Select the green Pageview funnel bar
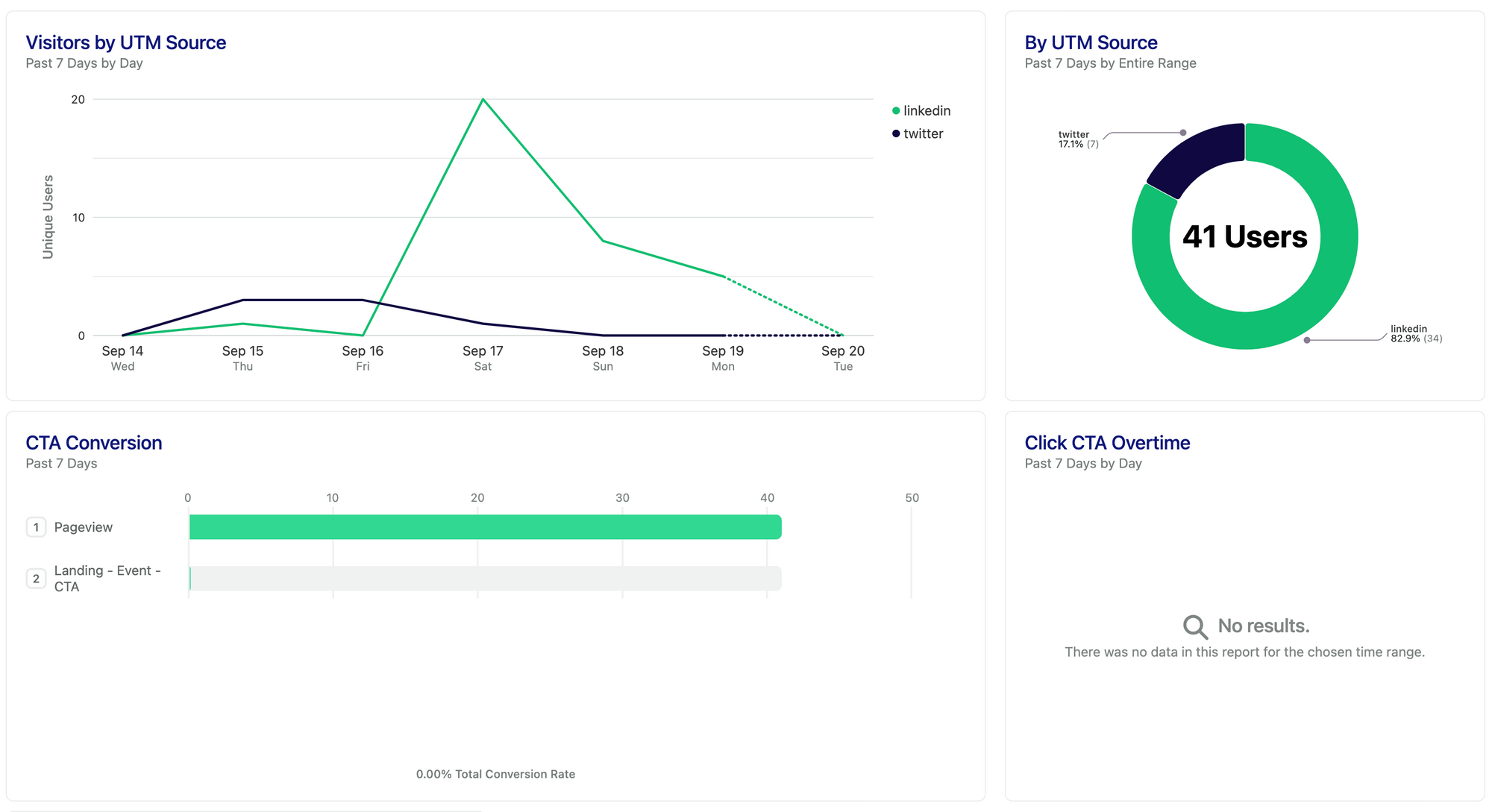Screen dimensions: 1492x812 485,527
